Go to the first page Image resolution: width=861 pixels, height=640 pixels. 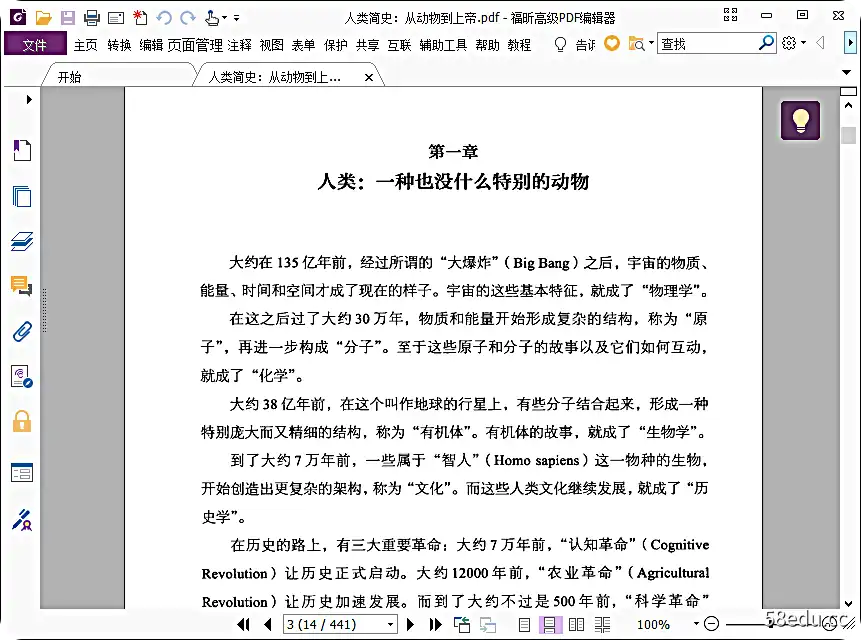pyautogui.click(x=244, y=624)
